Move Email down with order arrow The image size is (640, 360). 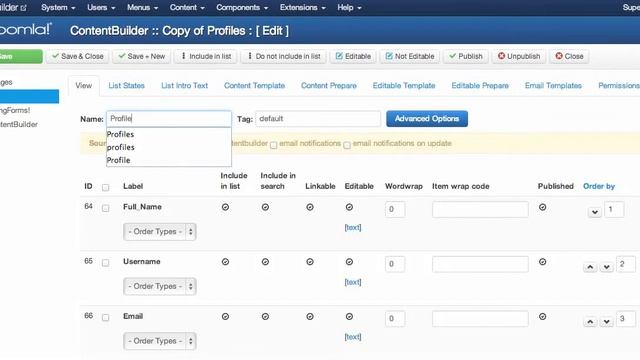tap(607, 322)
